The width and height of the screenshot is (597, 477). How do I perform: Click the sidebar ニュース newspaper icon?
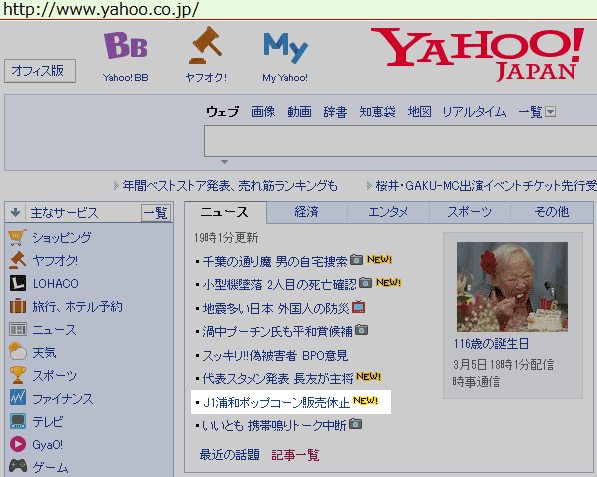pos(18,329)
